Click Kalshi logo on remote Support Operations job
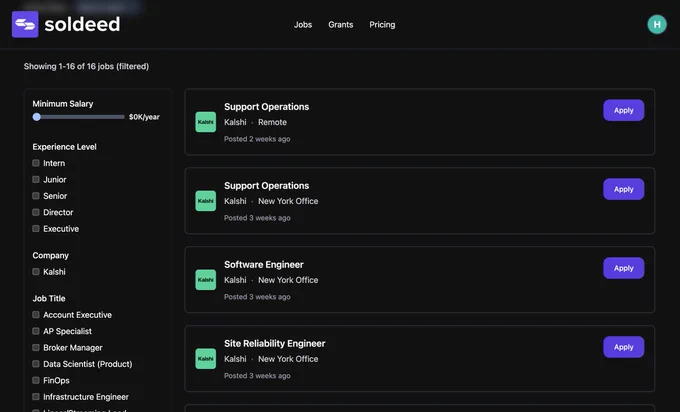 click(x=206, y=122)
